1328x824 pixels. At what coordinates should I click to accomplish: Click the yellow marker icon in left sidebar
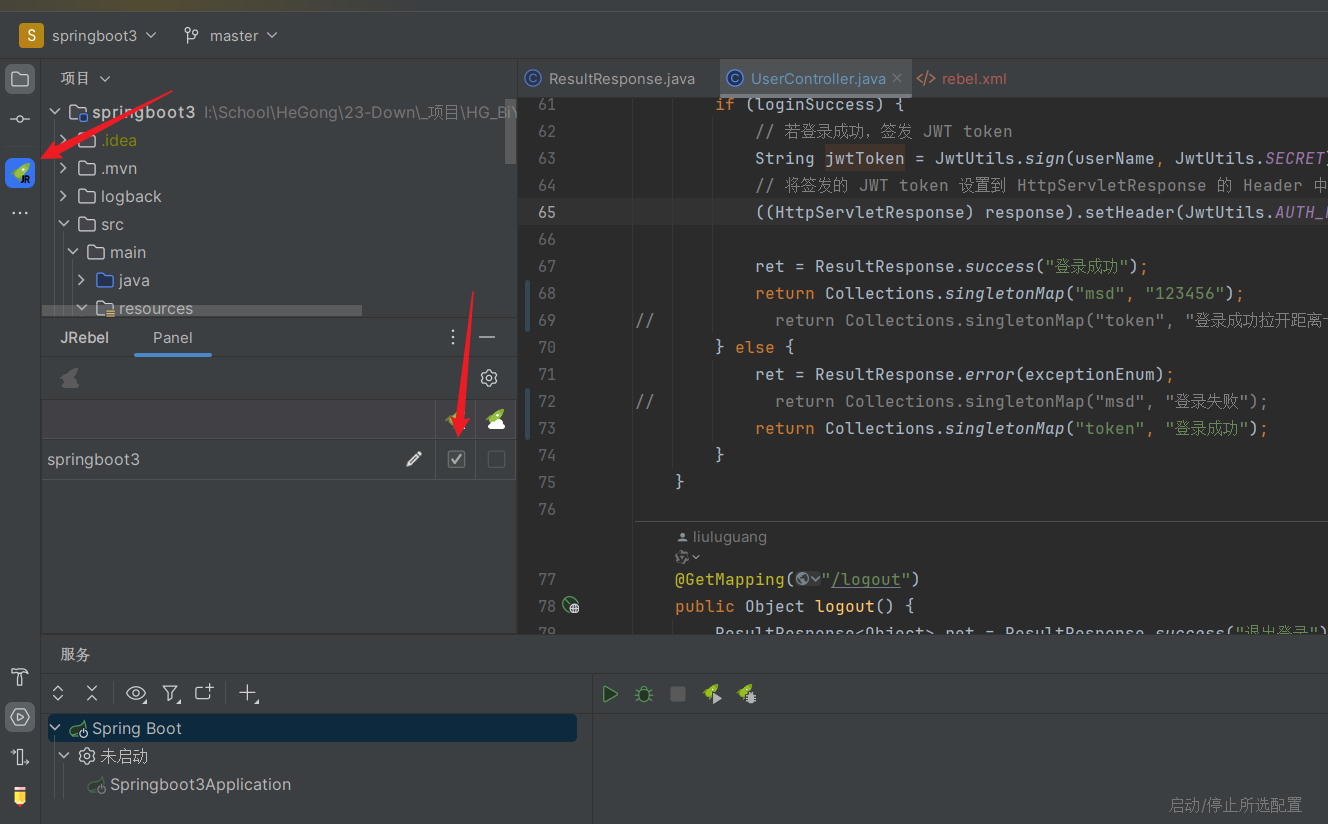pyautogui.click(x=20, y=796)
